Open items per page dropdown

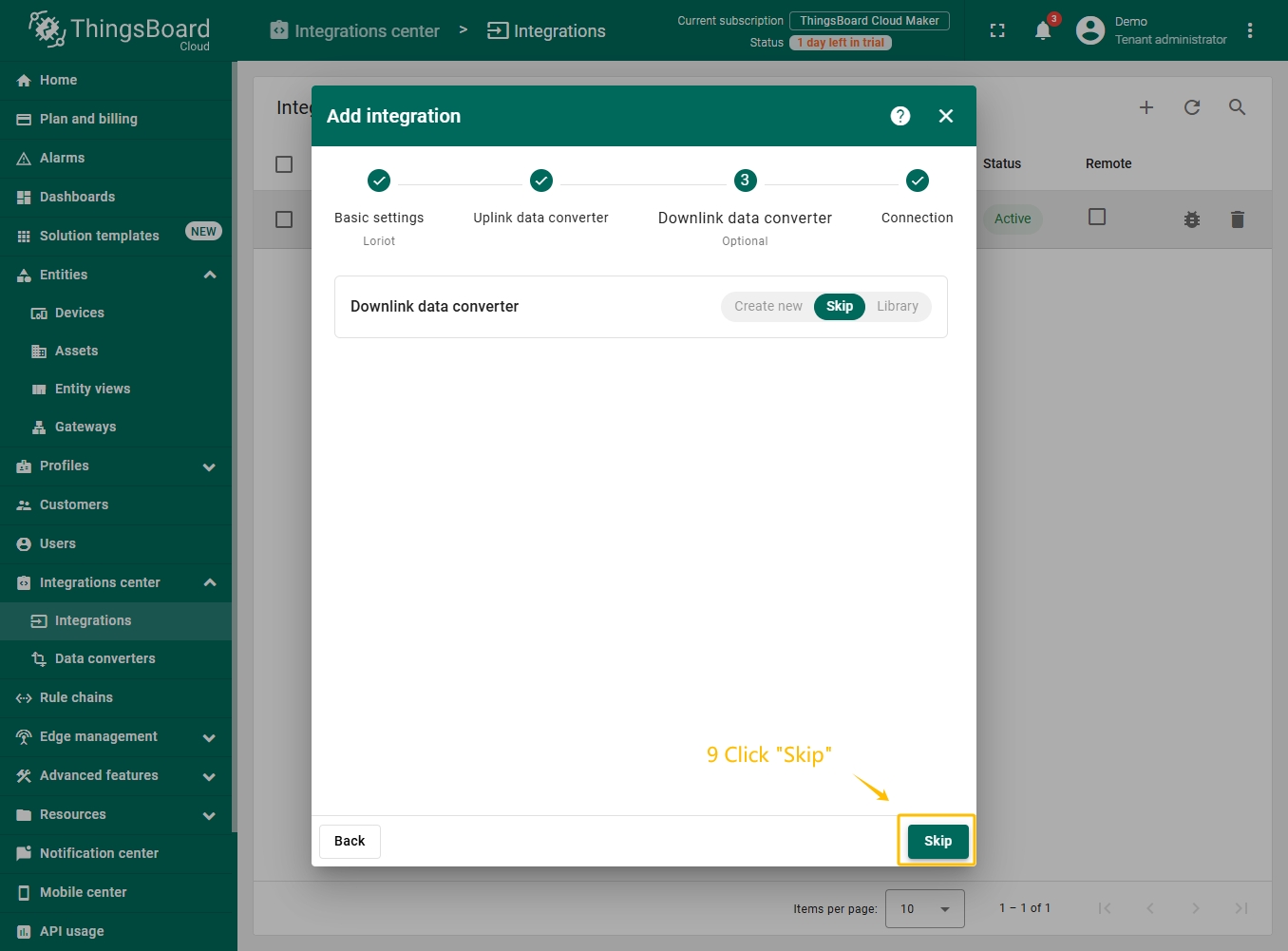[923, 908]
